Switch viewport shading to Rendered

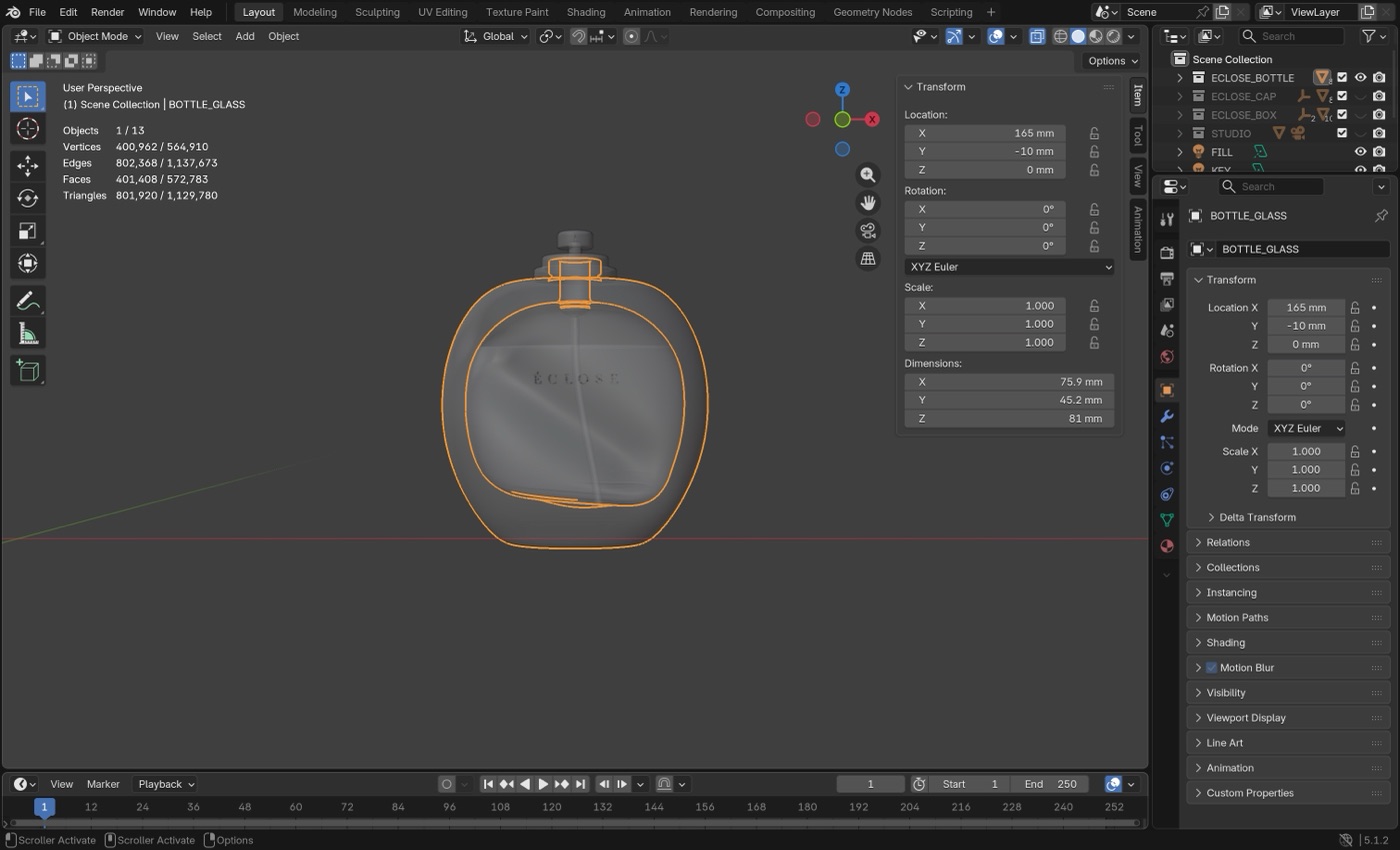[1113, 36]
